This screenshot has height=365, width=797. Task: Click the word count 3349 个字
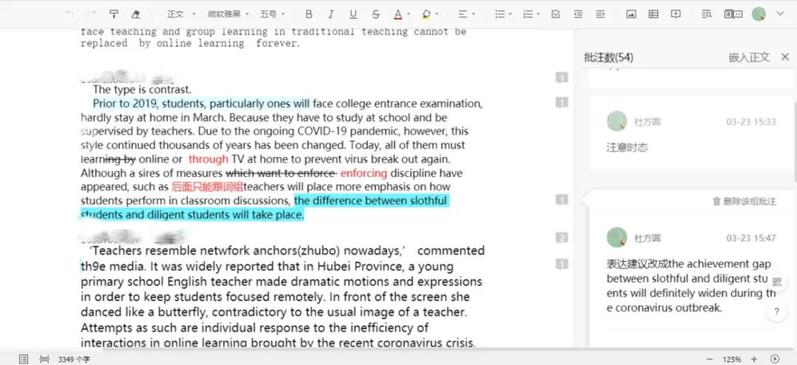coord(73,359)
